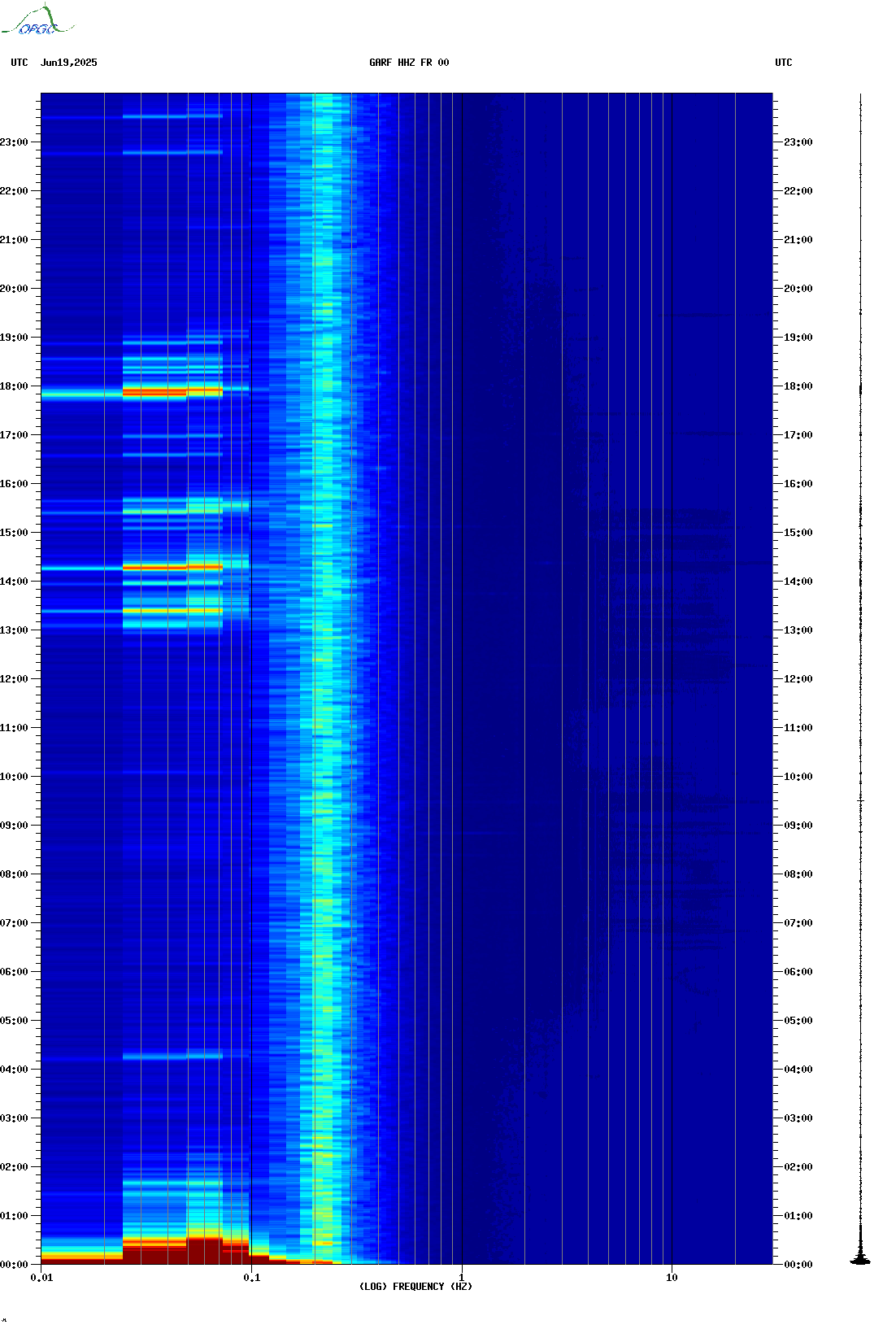Screen dimensions: 896x1329
Task: Click the 05:00 label on right axis
Action: click(798, 1021)
